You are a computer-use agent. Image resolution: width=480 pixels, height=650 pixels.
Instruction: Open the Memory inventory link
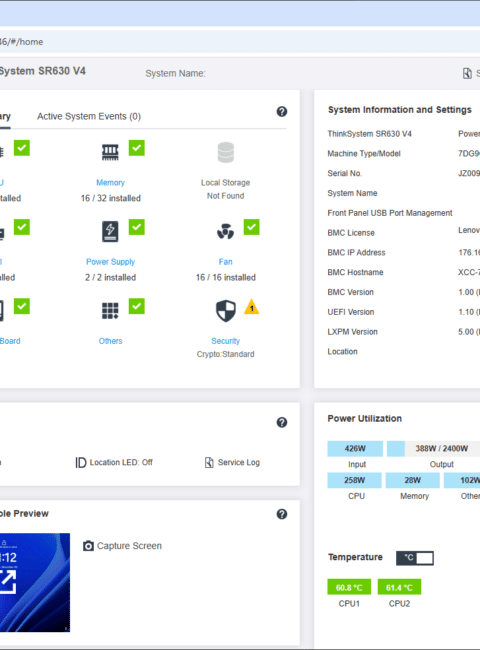[110, 182]
